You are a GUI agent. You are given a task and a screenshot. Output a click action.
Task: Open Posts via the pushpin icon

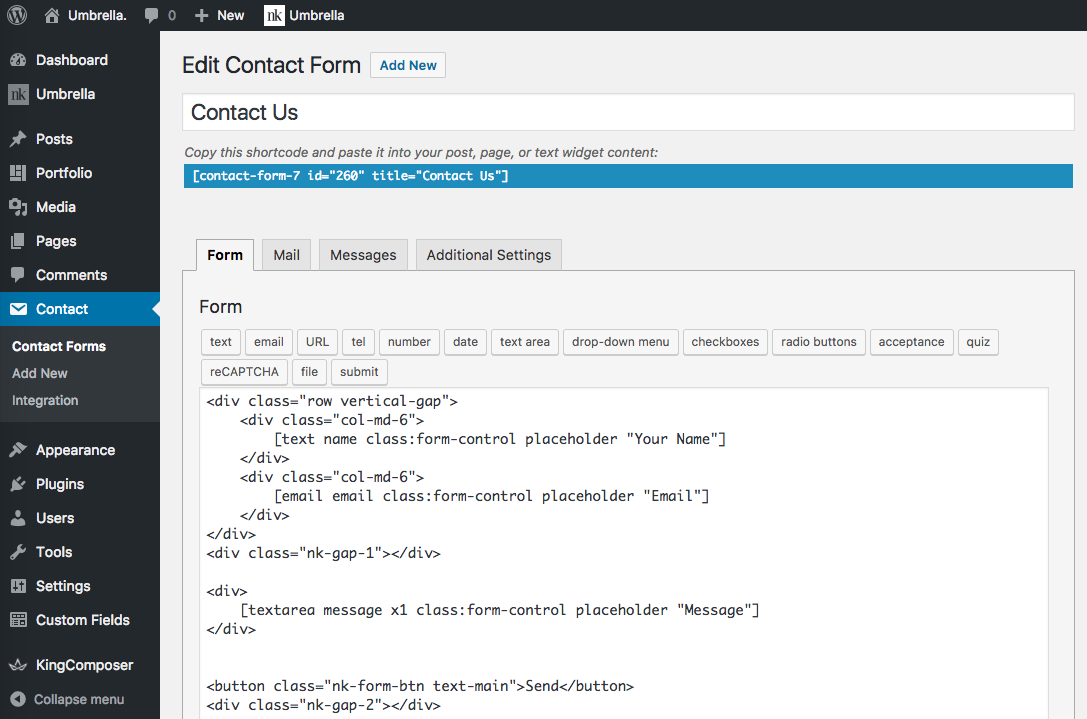pyautogui.click(x=19, y=139)
